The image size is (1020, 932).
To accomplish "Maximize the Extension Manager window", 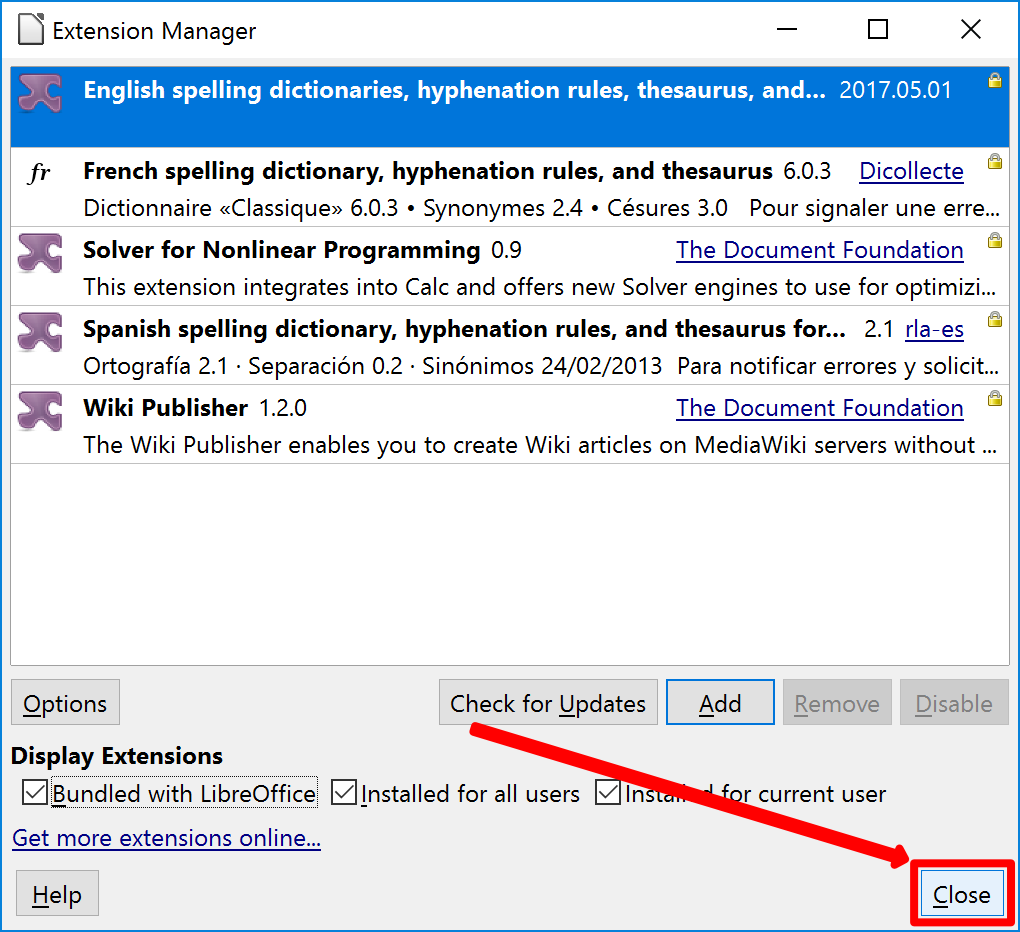I will tap(878, 29).
